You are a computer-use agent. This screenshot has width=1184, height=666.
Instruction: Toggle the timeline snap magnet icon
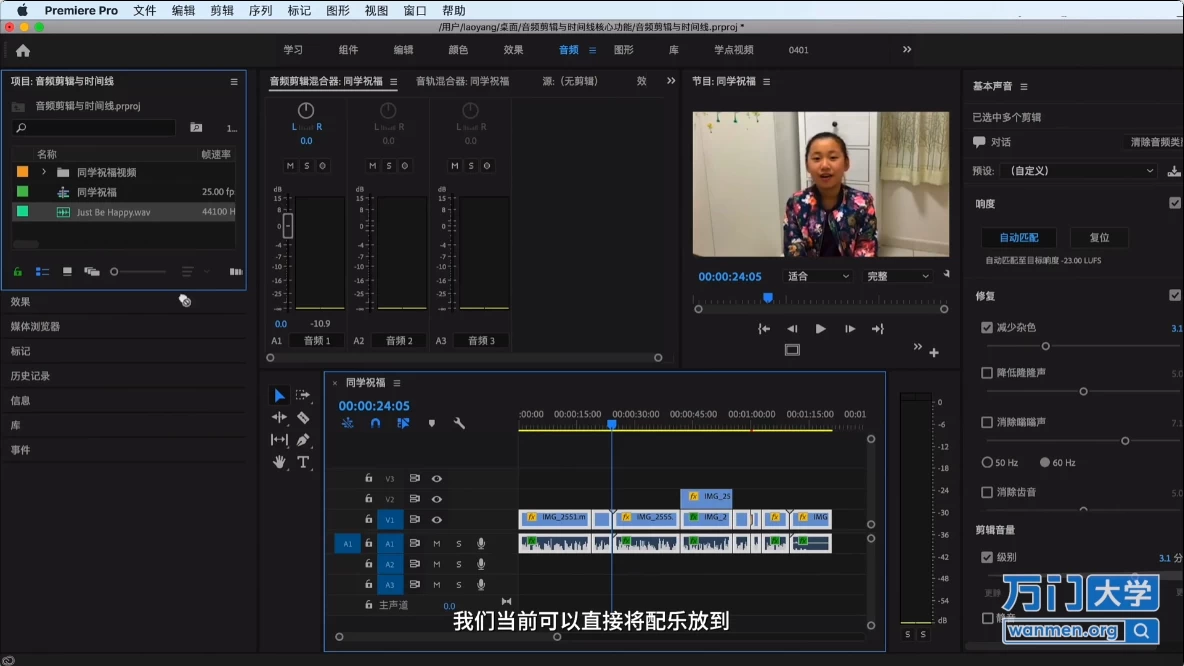[375, 423]
